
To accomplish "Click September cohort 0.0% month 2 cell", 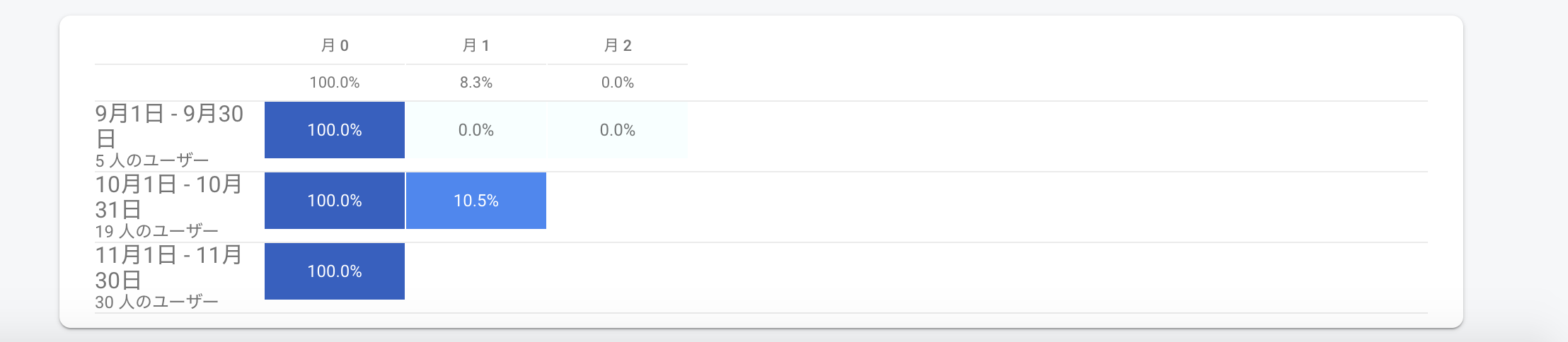I will click(618, 130).
